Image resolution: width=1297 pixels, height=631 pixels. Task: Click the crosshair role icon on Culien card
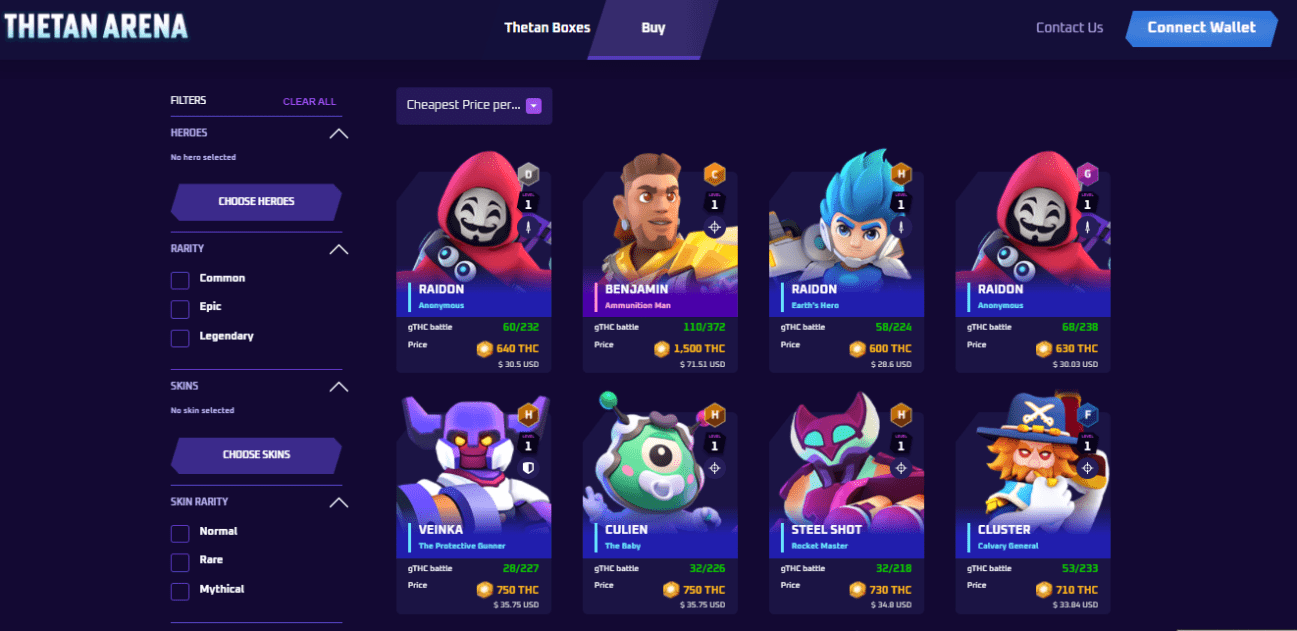pos(715,468)
